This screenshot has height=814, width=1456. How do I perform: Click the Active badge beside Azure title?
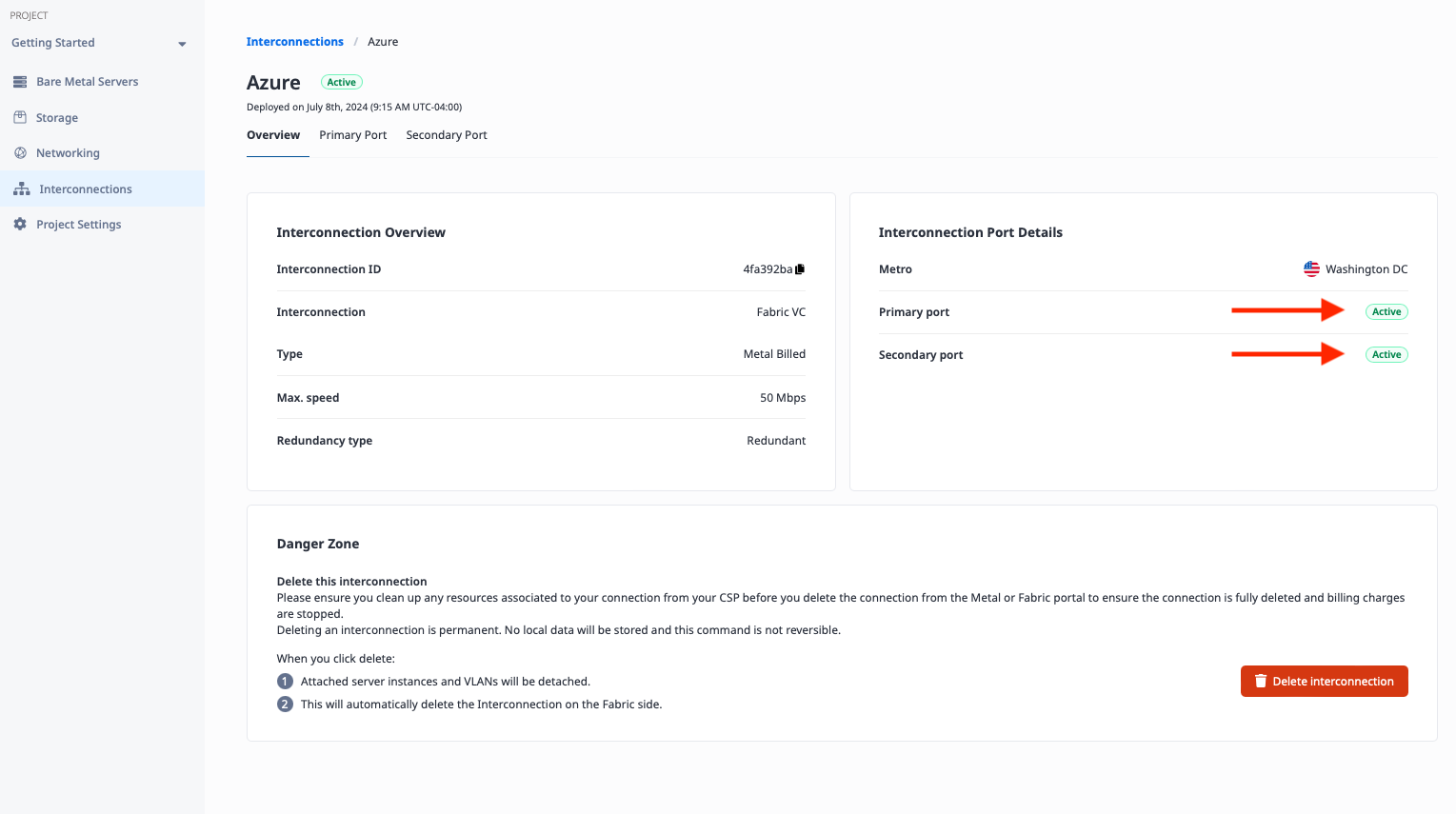tap(342, 82)
